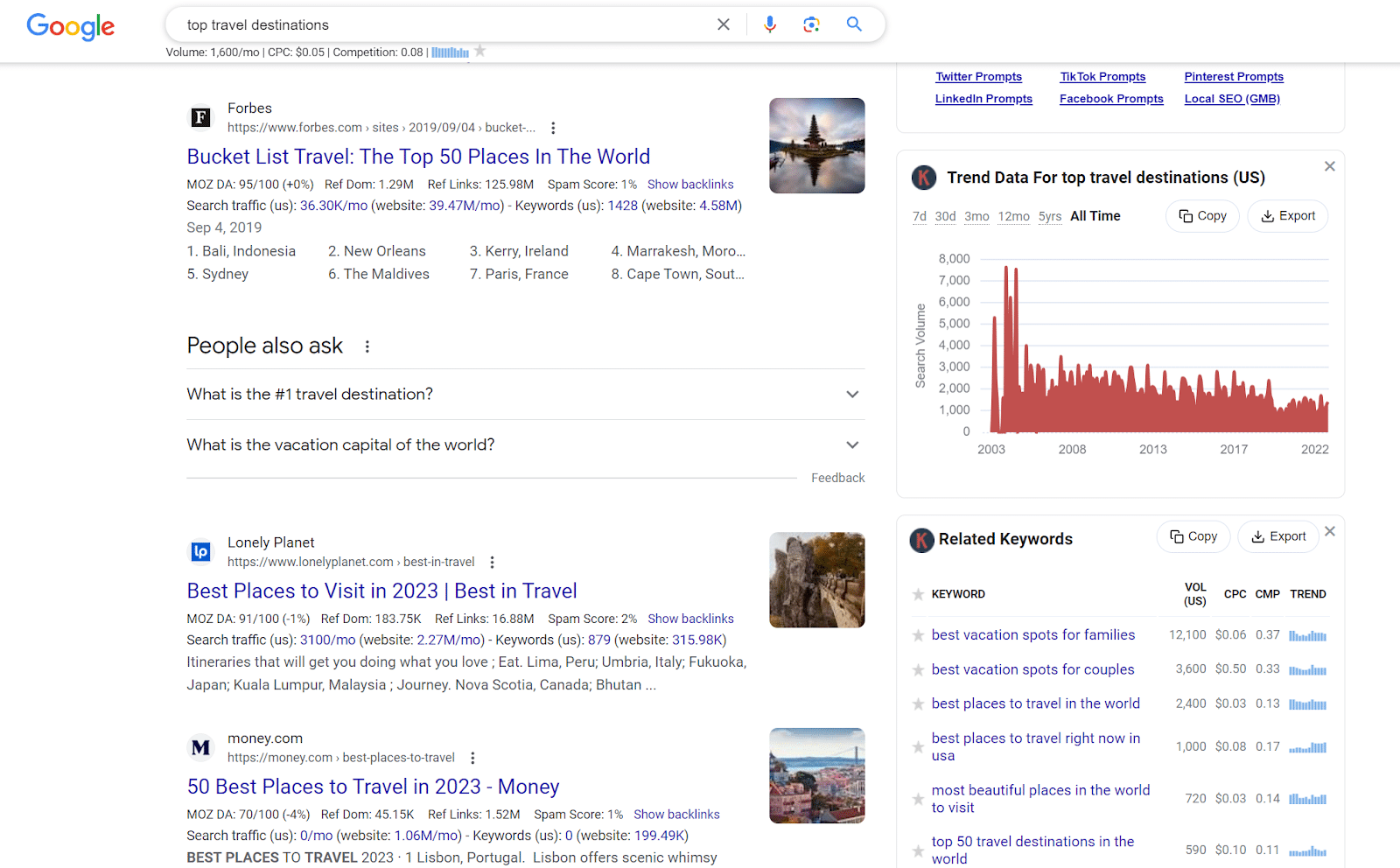This screenshot has width=1400, height=868.
Task: Select the 12mo trend range
Action: (1013, 216)
